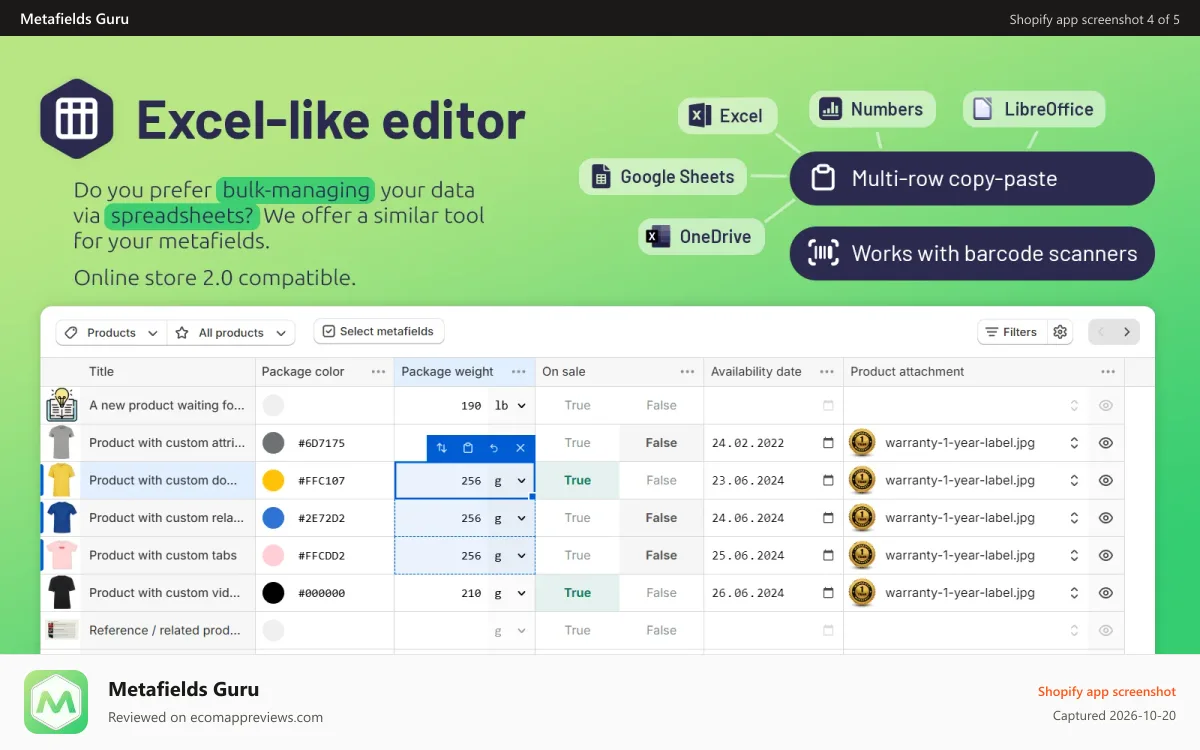This screenshot has width=1200, height=750.
Task: Click the clipboard paste icon in blue cell toolbar
Action: click(x=468, y=448)
